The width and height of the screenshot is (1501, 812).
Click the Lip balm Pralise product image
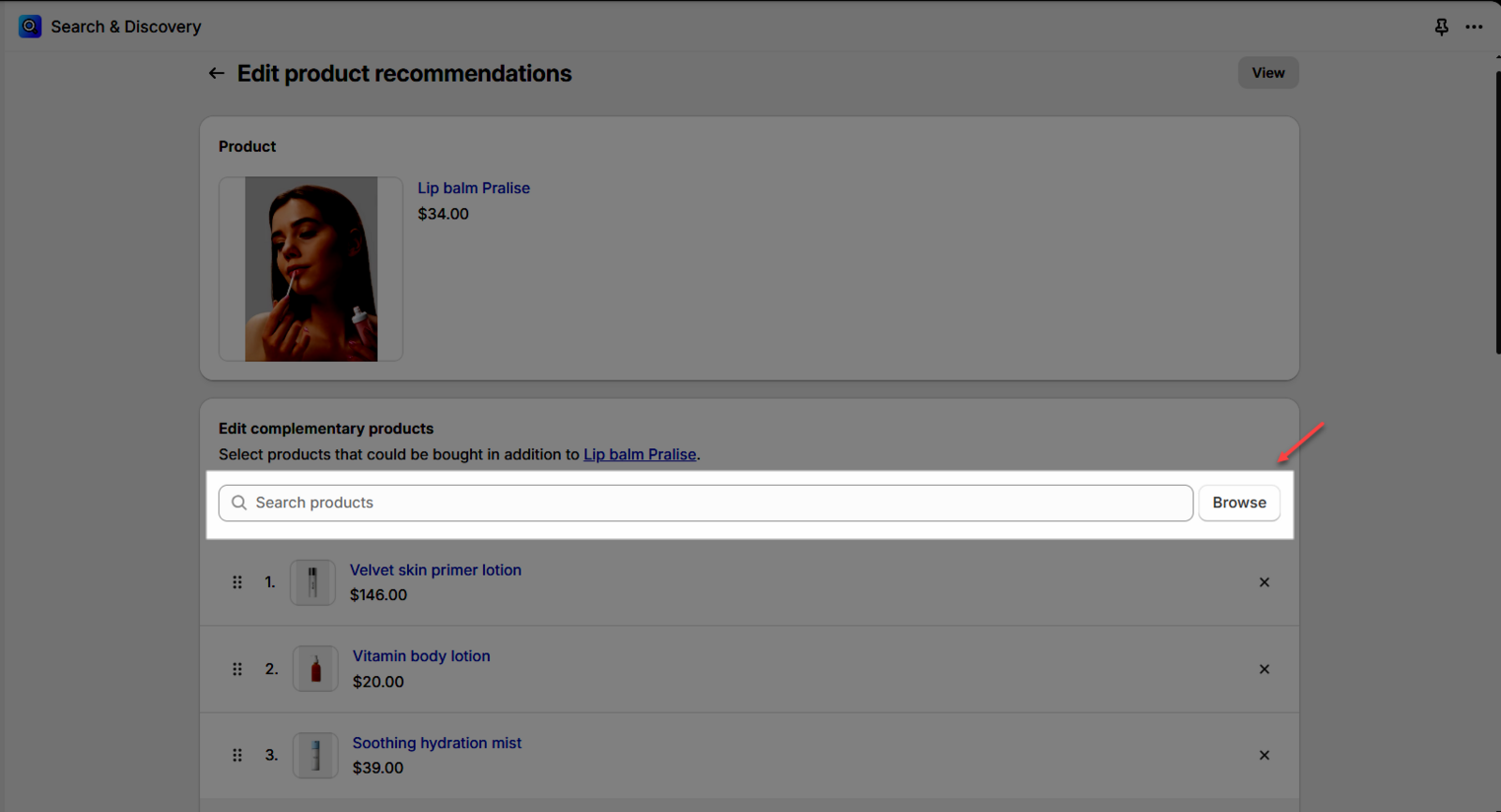click(x=311, y=269)
